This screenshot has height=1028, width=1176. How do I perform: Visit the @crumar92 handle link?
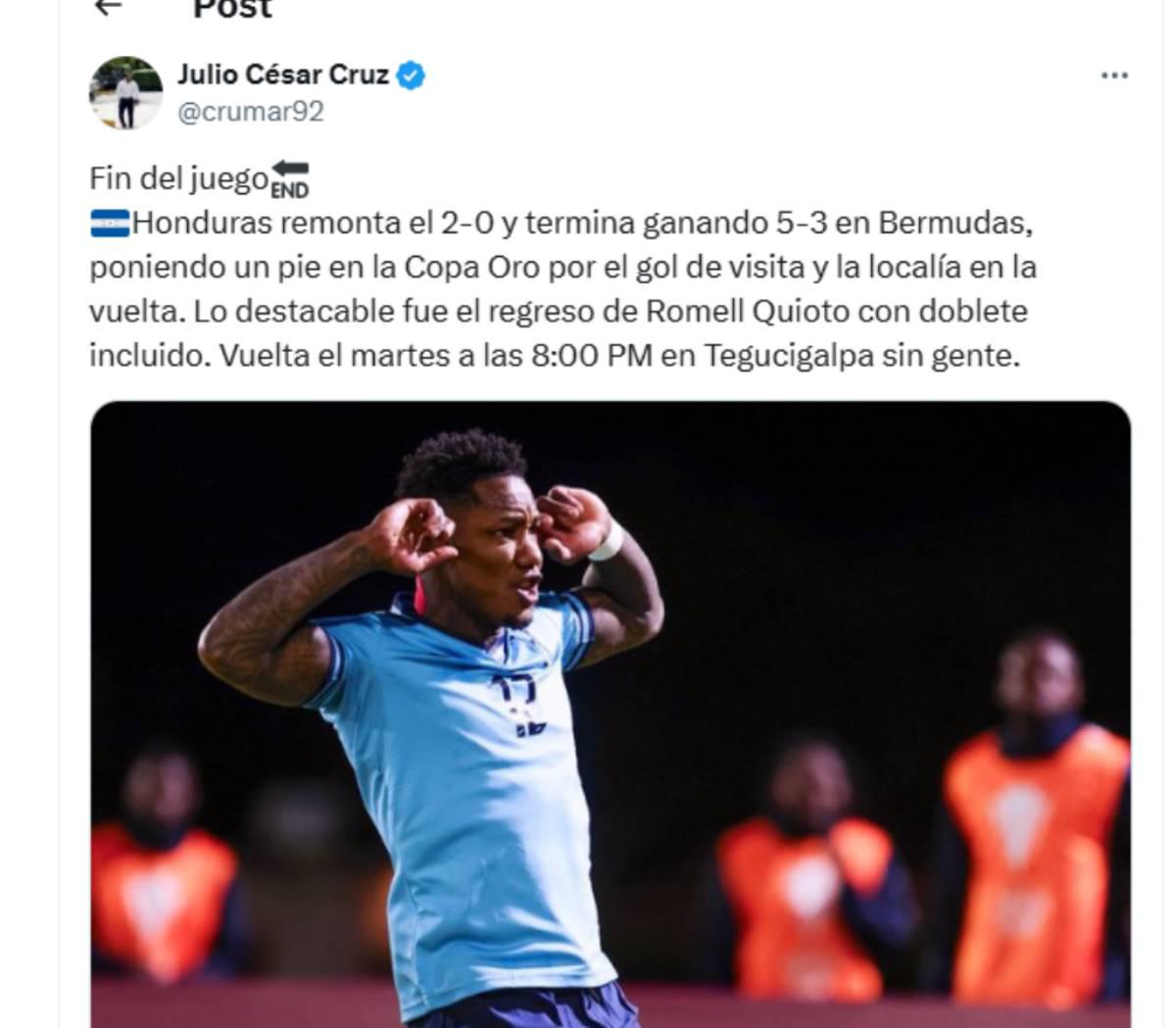click(250, 111)
